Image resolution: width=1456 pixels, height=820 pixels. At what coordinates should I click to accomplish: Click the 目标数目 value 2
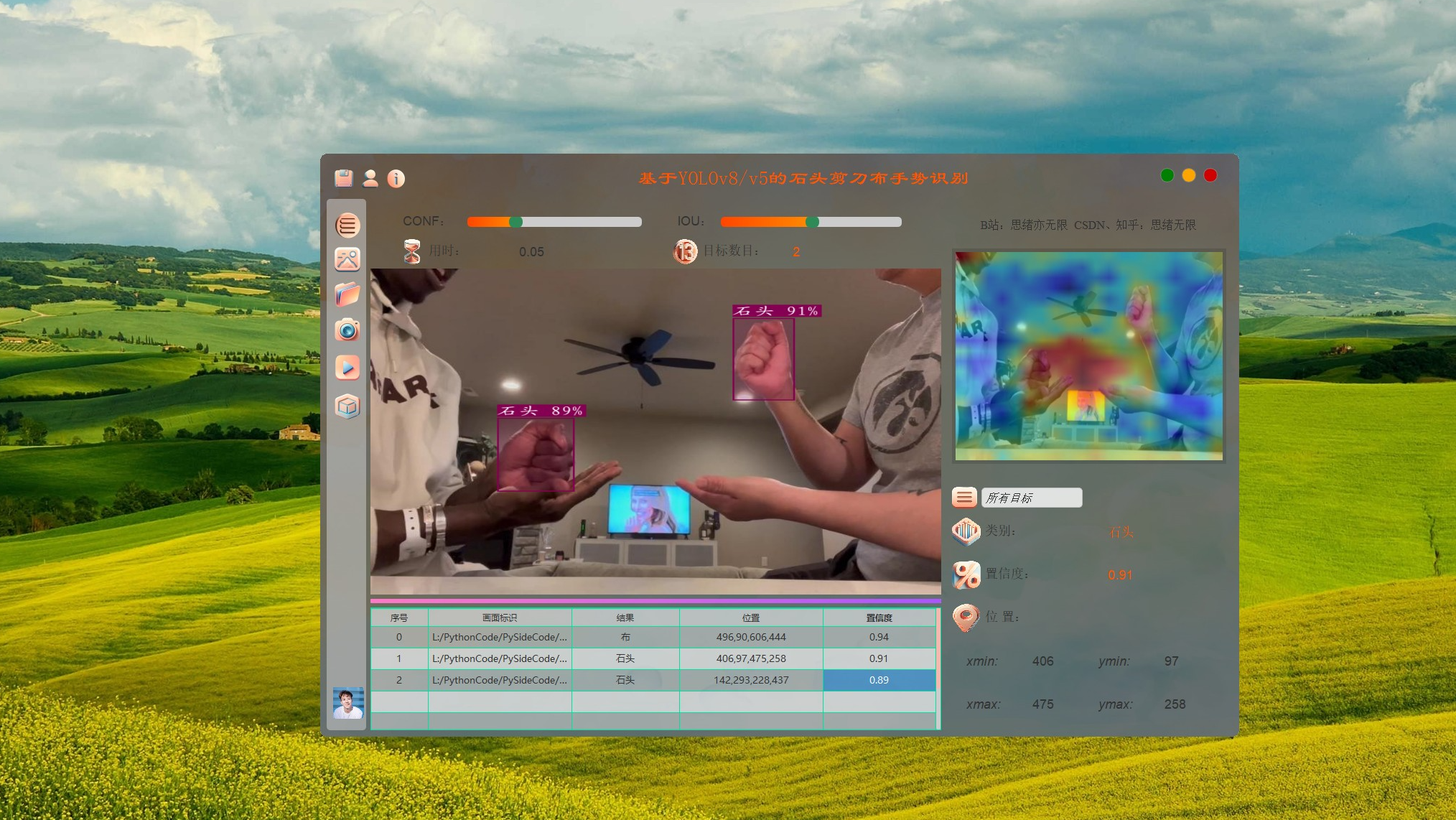click(796, 252)
